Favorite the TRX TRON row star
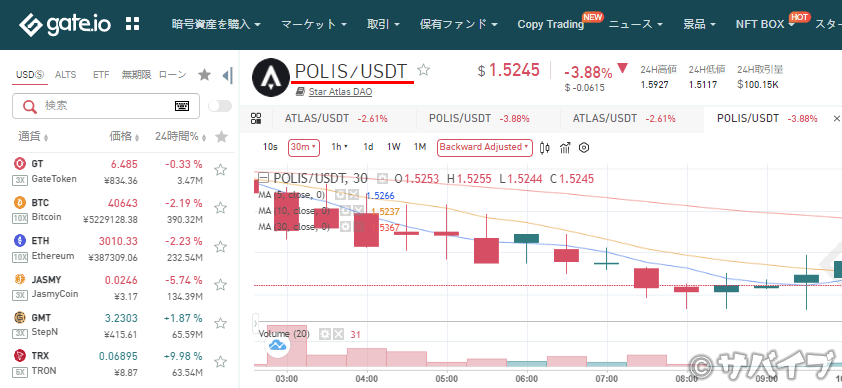842x388 pixels. [220, 362]
